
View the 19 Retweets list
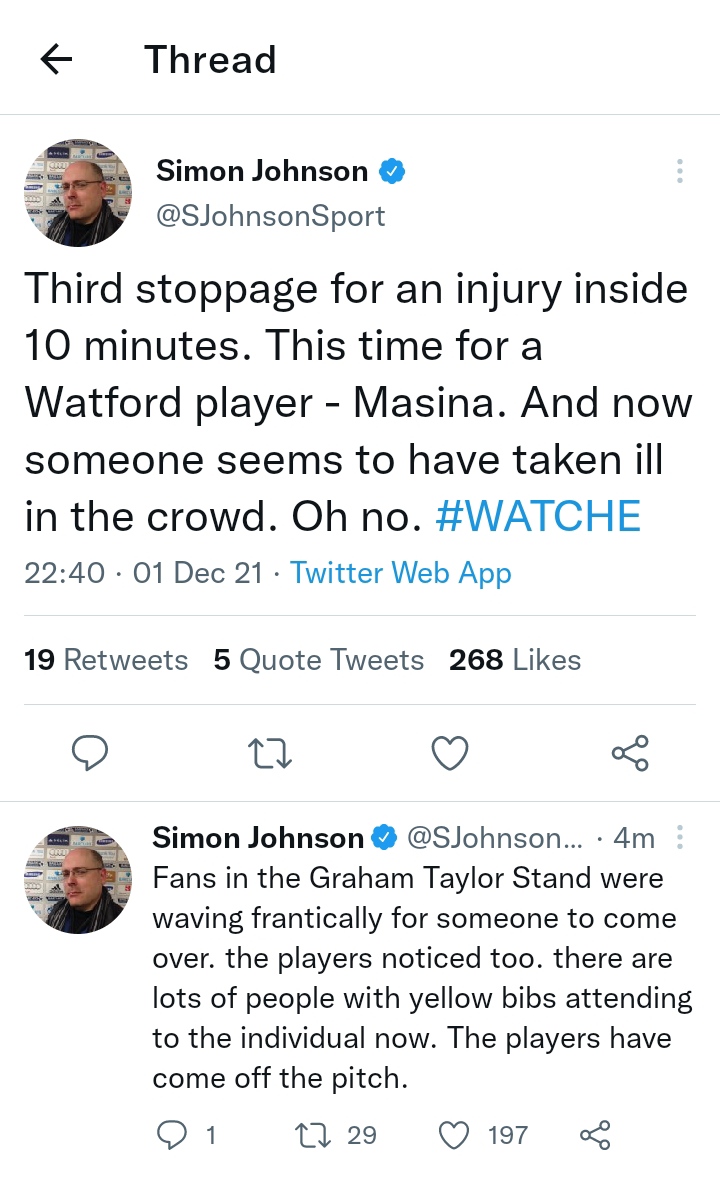coord(106,660)
